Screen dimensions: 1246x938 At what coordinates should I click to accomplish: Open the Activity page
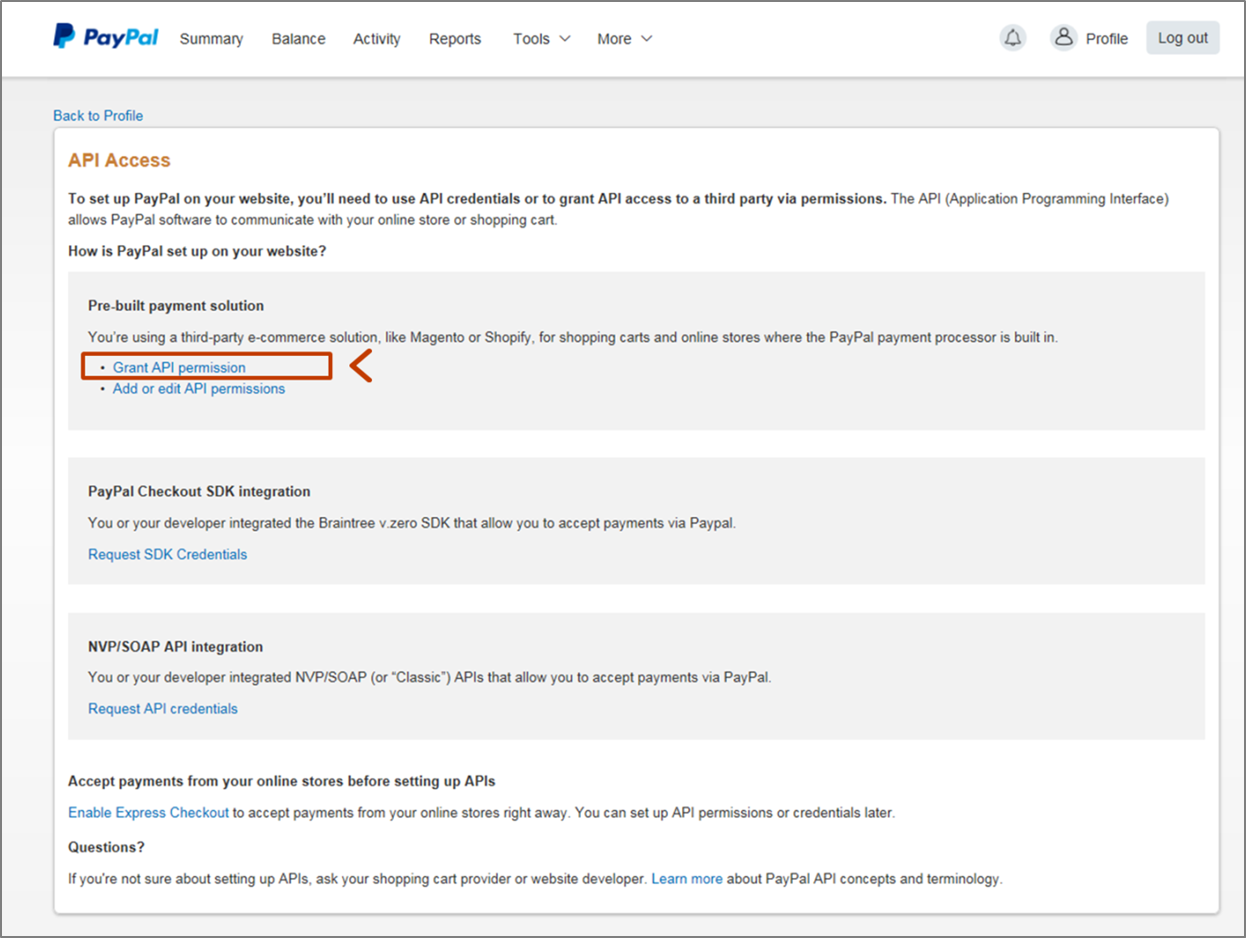tap(377, 39)
